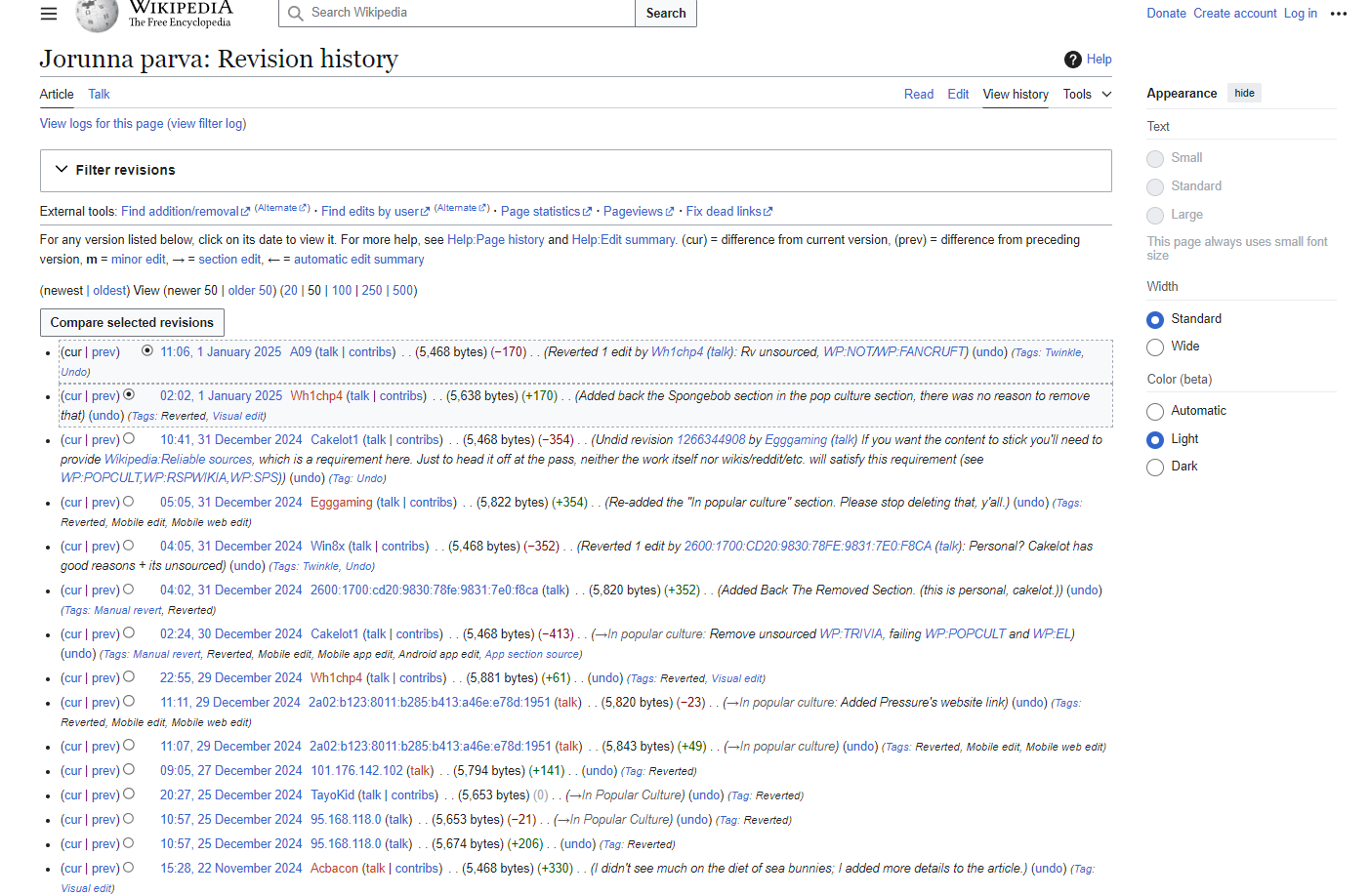Viewport: 1370px width, 896px height.
Task: Open the personal tools ellipsis menu
Action: [1338, 14]
